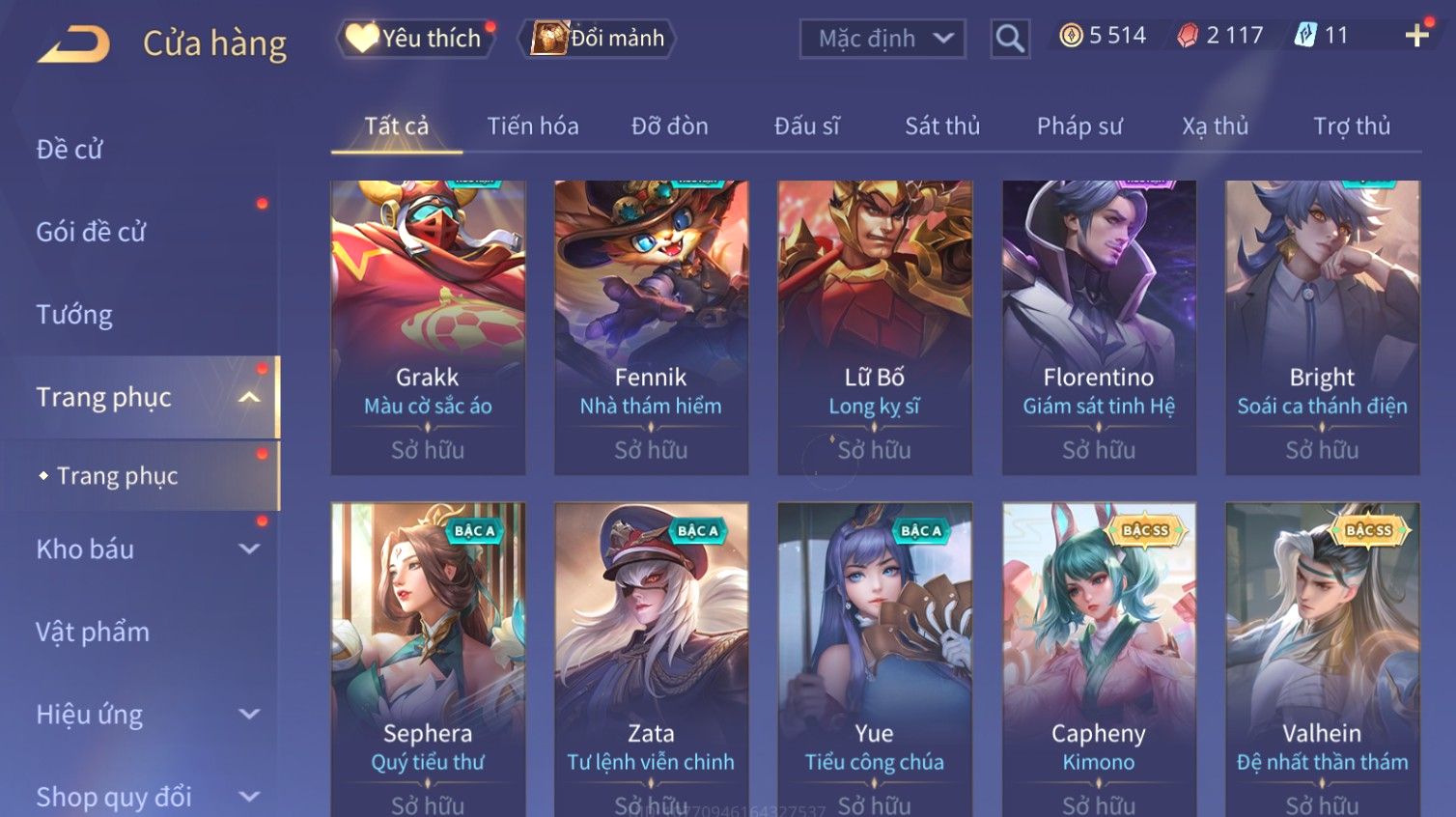
Task: Select the Xạ thủ filter tab
Action: tap(1215, 127)
